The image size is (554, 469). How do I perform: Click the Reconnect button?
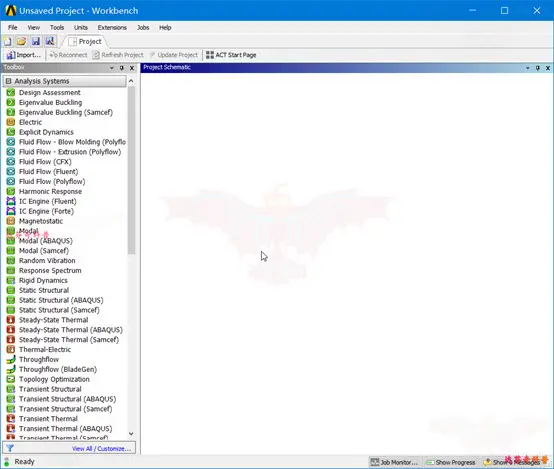pyautogui.click(x=68, y=55)
